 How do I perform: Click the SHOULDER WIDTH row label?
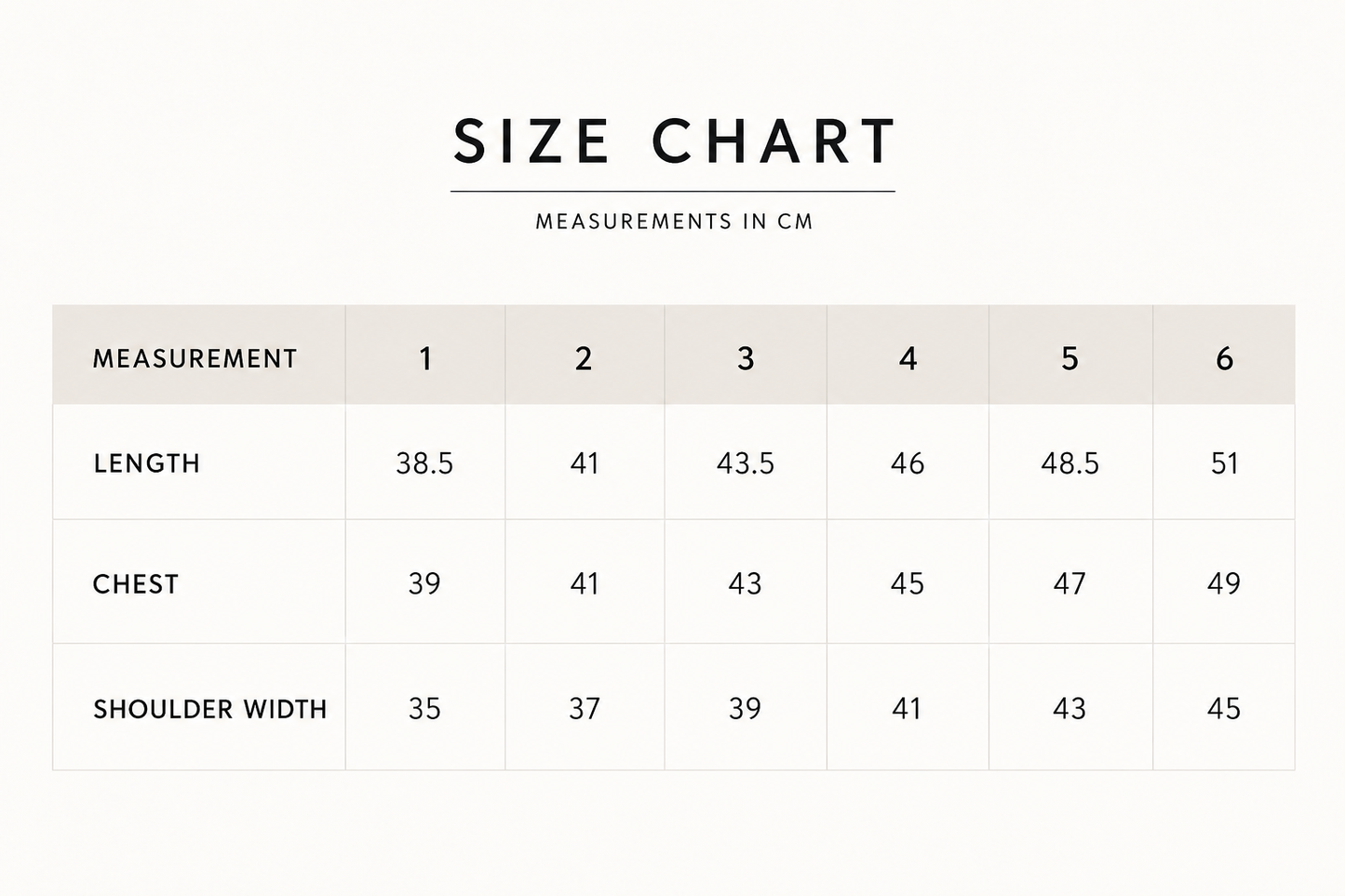[x=209, y=709]
